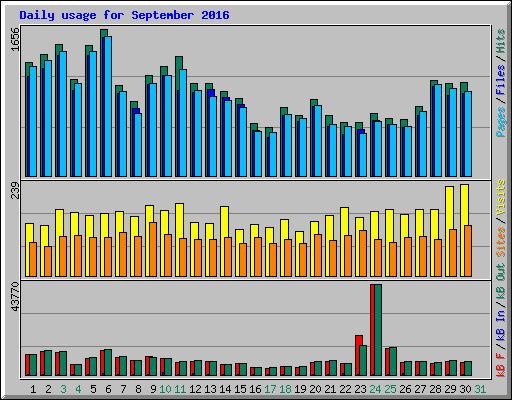This screenshot has width=512, height=400.
Task: Select day label "28" on the x-axis
Action: click(435, 389)
